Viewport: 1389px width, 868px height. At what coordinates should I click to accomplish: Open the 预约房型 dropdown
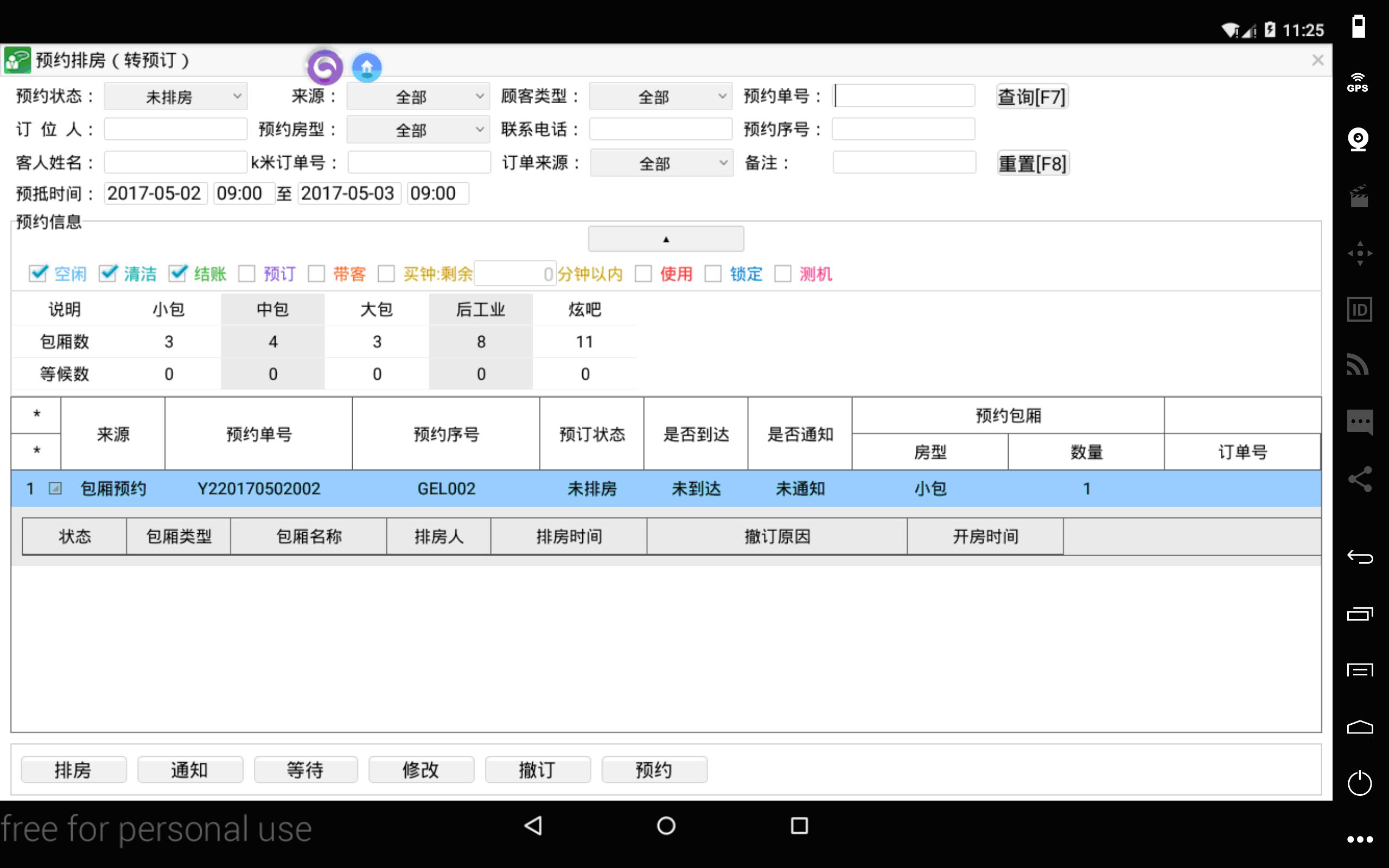coord(418,130)
